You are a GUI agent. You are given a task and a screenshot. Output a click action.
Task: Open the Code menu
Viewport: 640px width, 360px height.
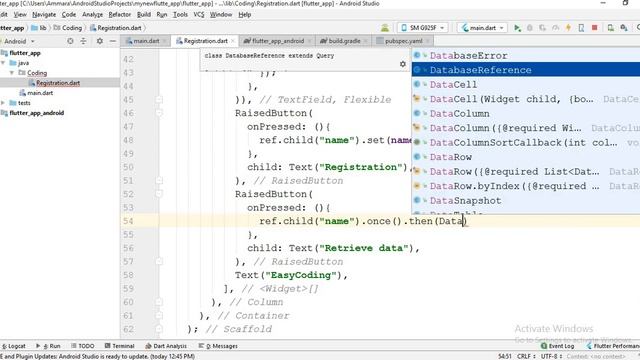click(69, 15)
